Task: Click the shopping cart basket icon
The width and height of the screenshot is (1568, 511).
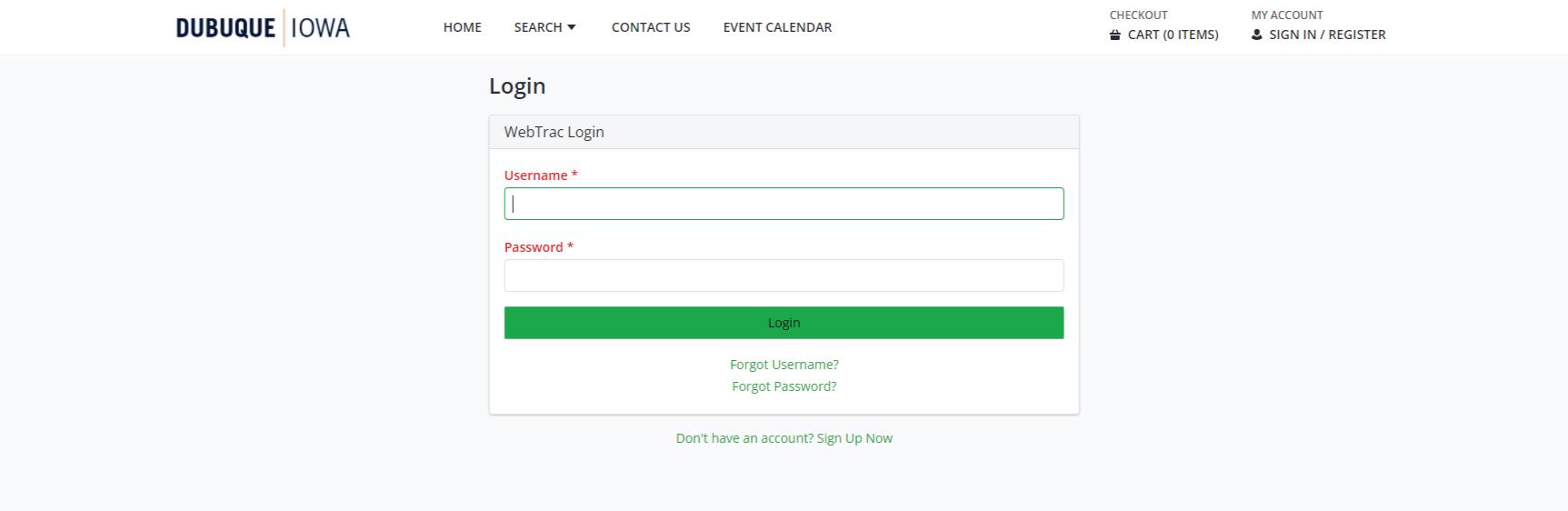Action: point(1115,35)
